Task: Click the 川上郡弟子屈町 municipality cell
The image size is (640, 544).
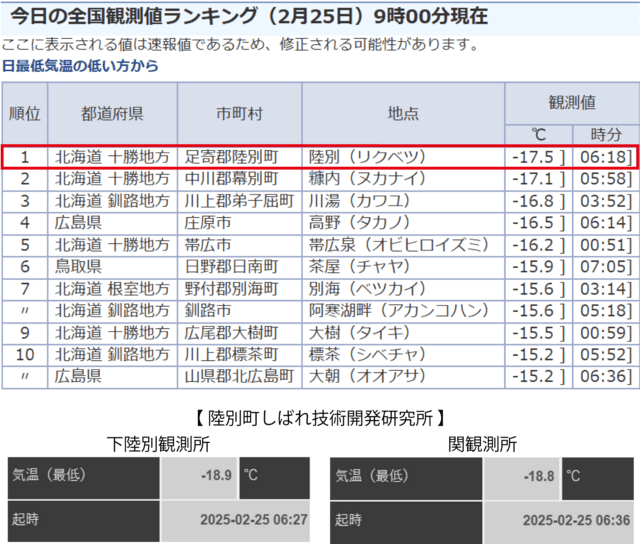Action: point(239,201)
